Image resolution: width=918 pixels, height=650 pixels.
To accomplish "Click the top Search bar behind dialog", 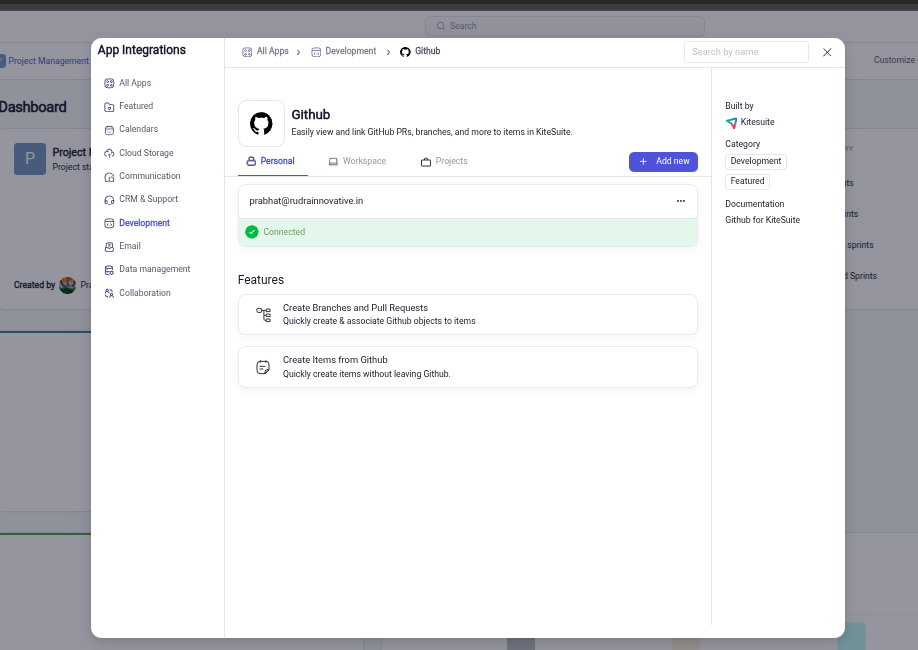I will pos(564,26).
